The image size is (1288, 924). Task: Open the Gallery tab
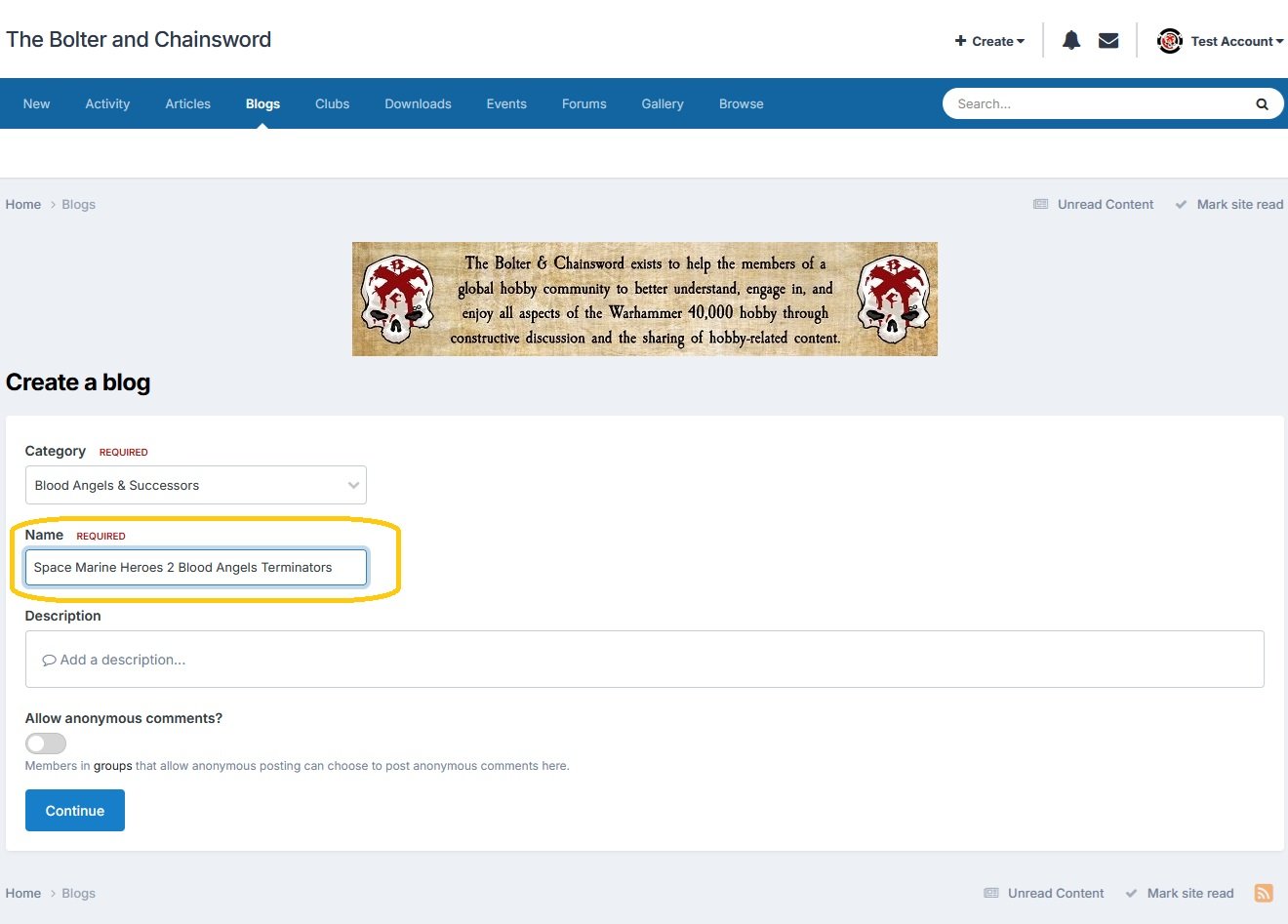tap(662, 104)
